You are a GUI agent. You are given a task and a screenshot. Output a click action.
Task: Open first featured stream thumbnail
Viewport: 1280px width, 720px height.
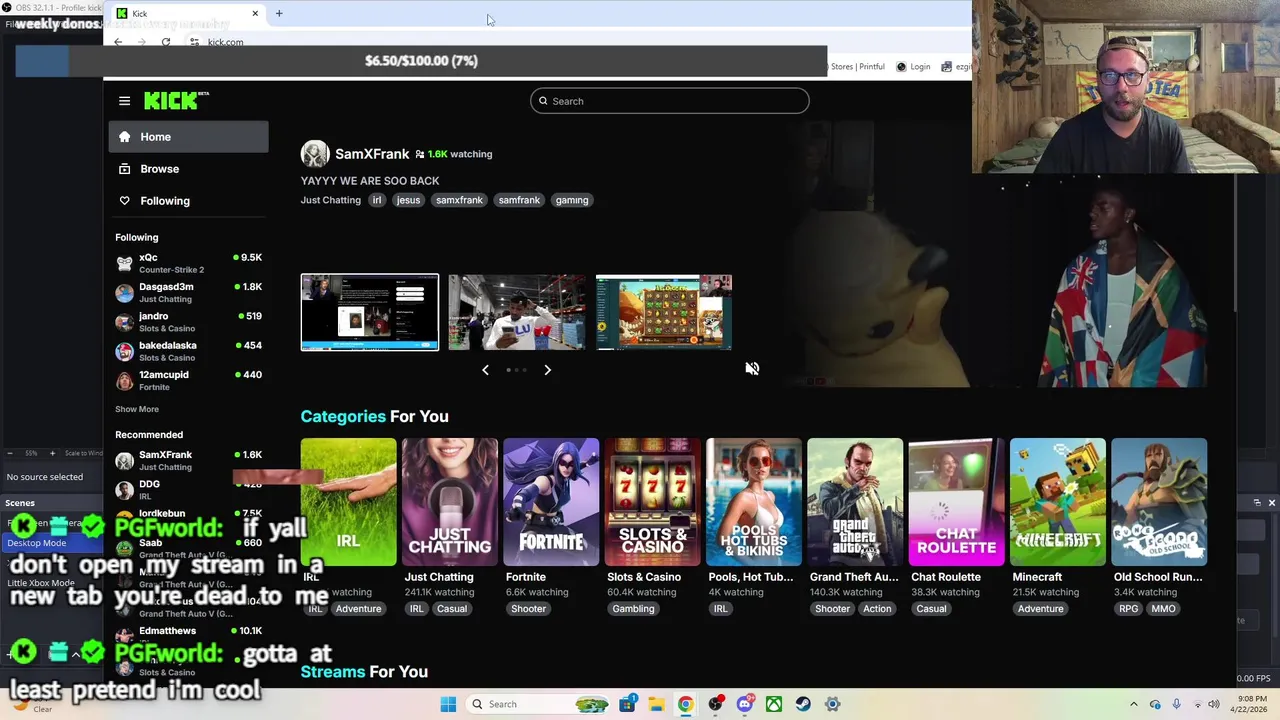(x=370, y=312)
